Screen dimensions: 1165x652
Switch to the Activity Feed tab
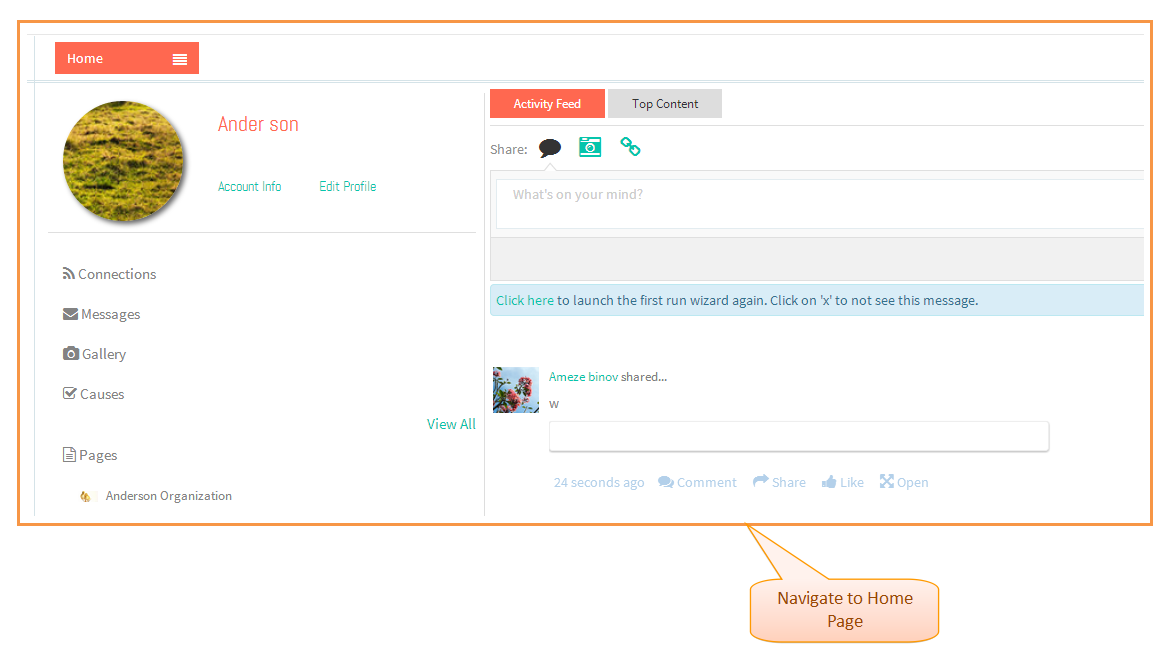(x=548, y=104)
